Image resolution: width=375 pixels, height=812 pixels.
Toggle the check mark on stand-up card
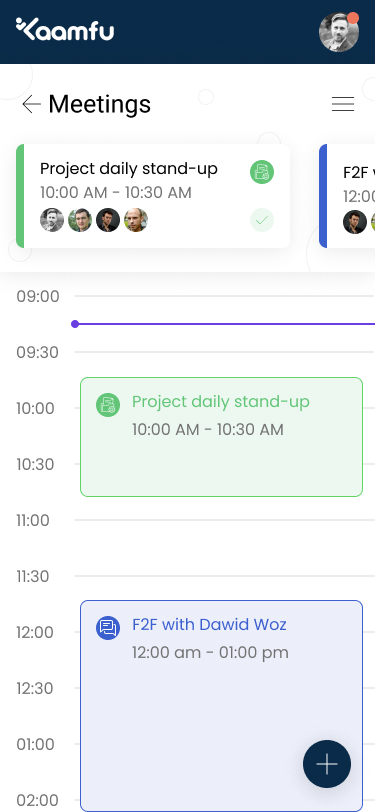262,221
